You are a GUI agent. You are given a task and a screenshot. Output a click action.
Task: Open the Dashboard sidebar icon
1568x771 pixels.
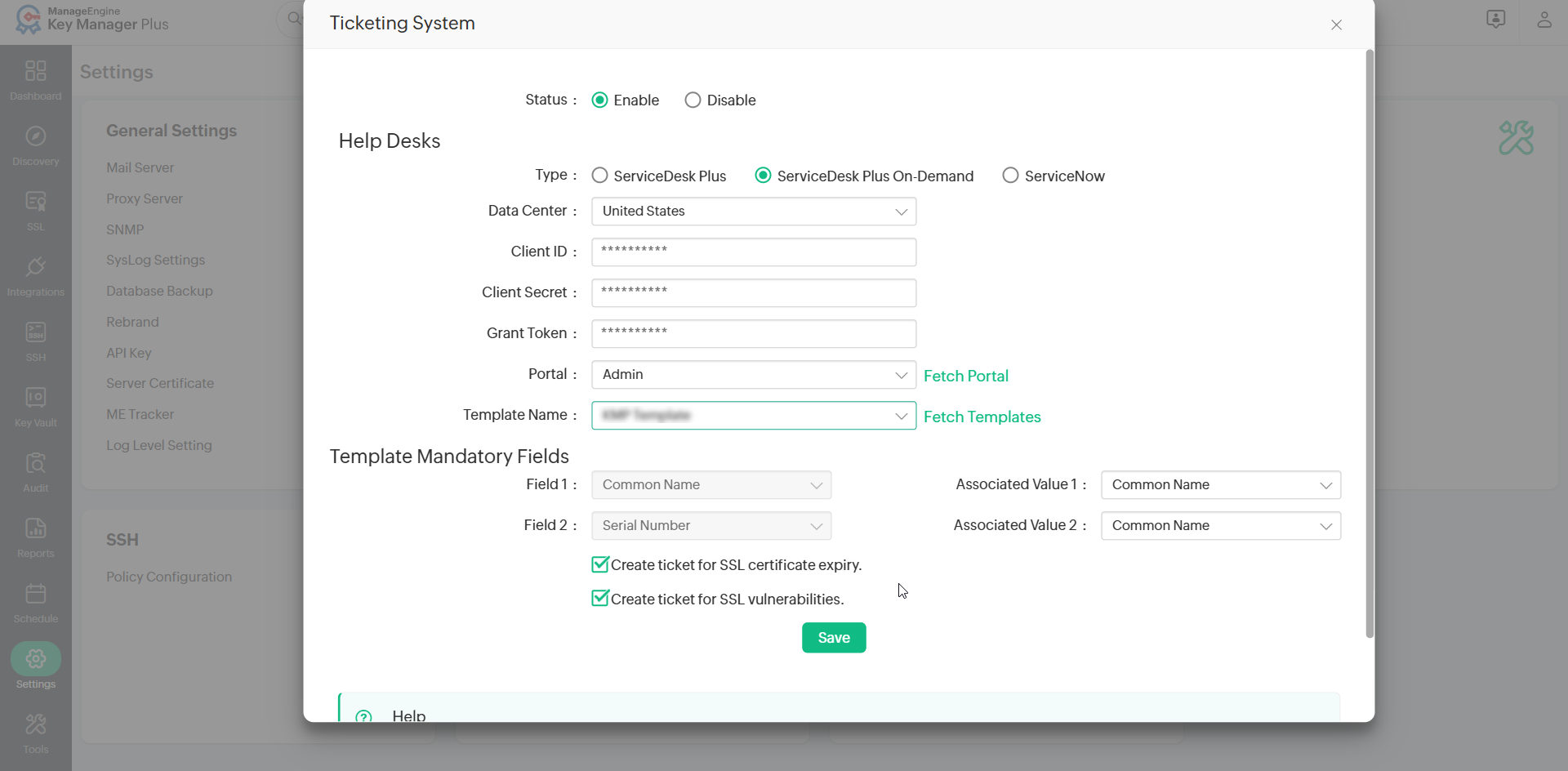click(x=35, y=79)
